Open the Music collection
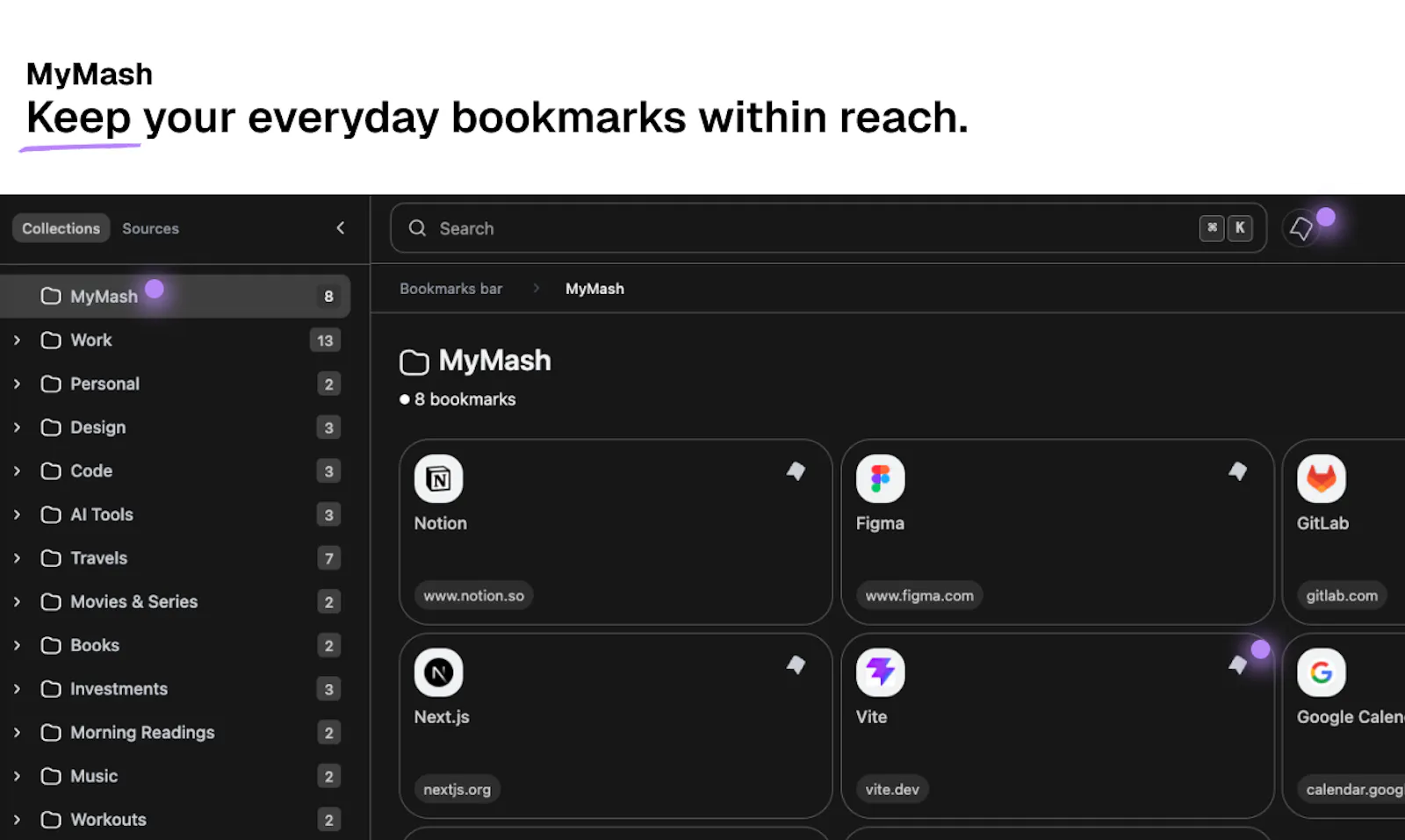Image resolution: width=1405 pixels, height=840 pixels. (176, 776)
